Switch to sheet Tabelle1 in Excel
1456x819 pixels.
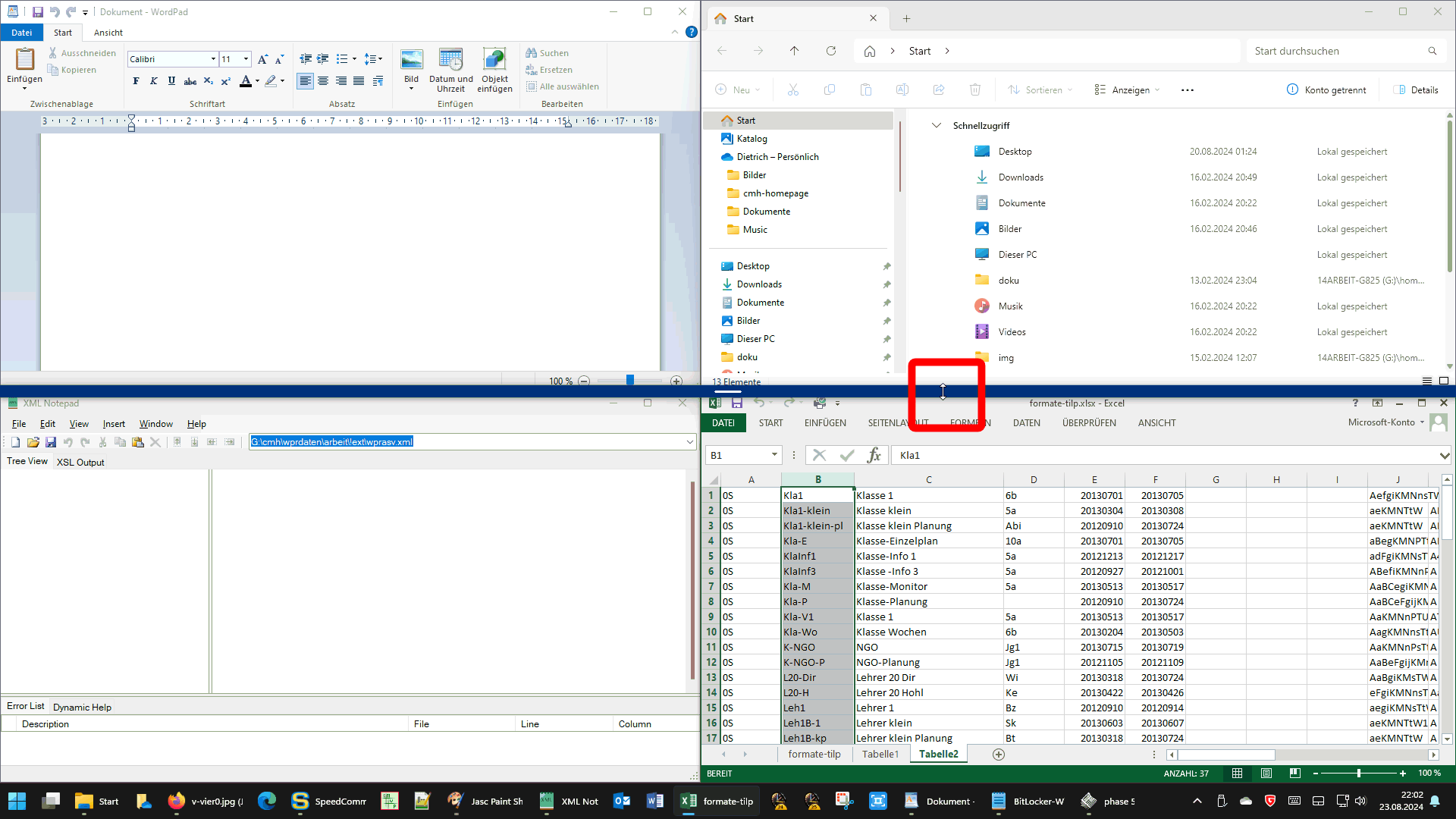point(880,755)
